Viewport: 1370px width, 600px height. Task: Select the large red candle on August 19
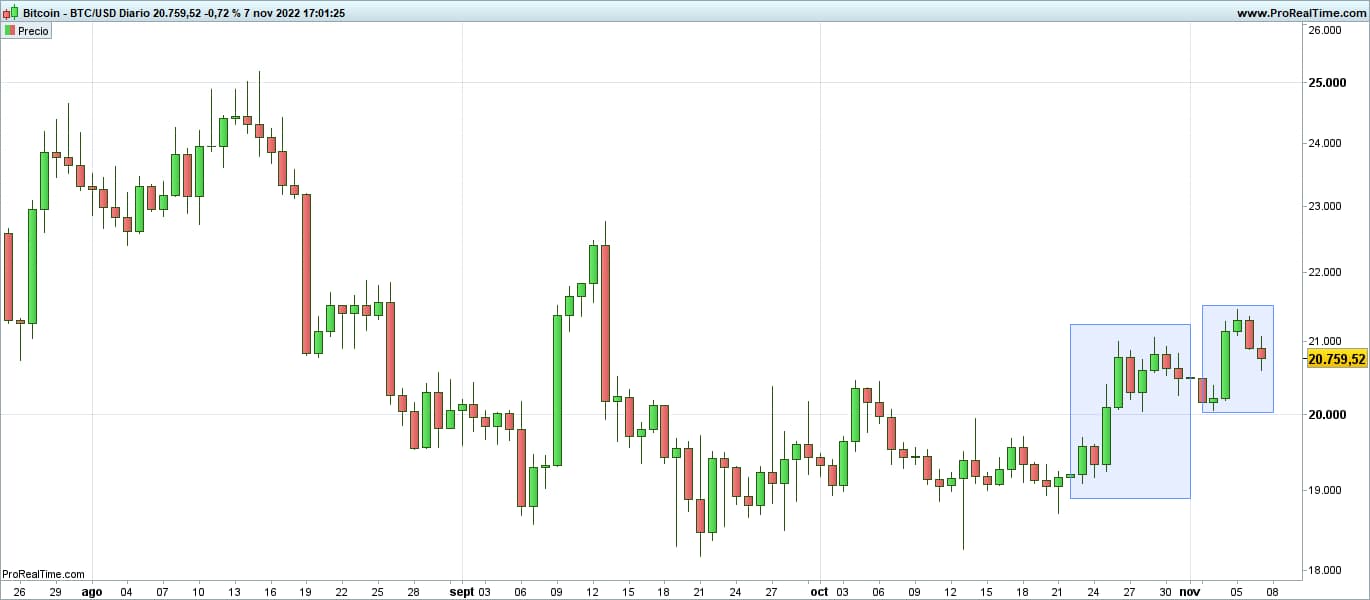(x=306, y=273)
